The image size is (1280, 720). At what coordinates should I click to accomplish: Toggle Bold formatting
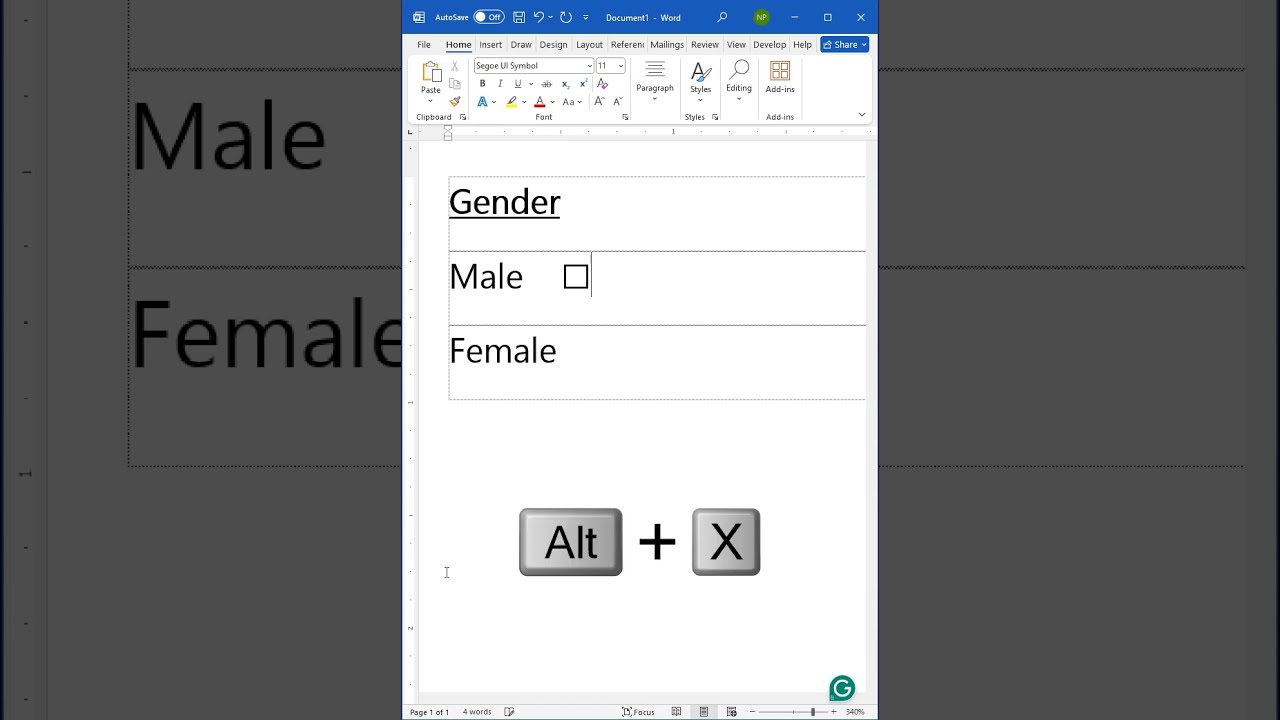(x=482, y=84)
